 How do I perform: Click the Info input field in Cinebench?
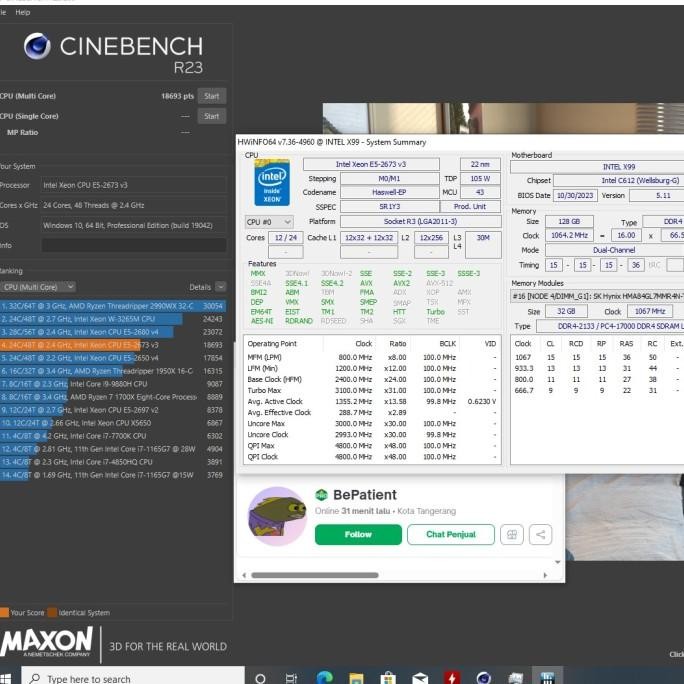pyautogui.click(x=134, y=245)
